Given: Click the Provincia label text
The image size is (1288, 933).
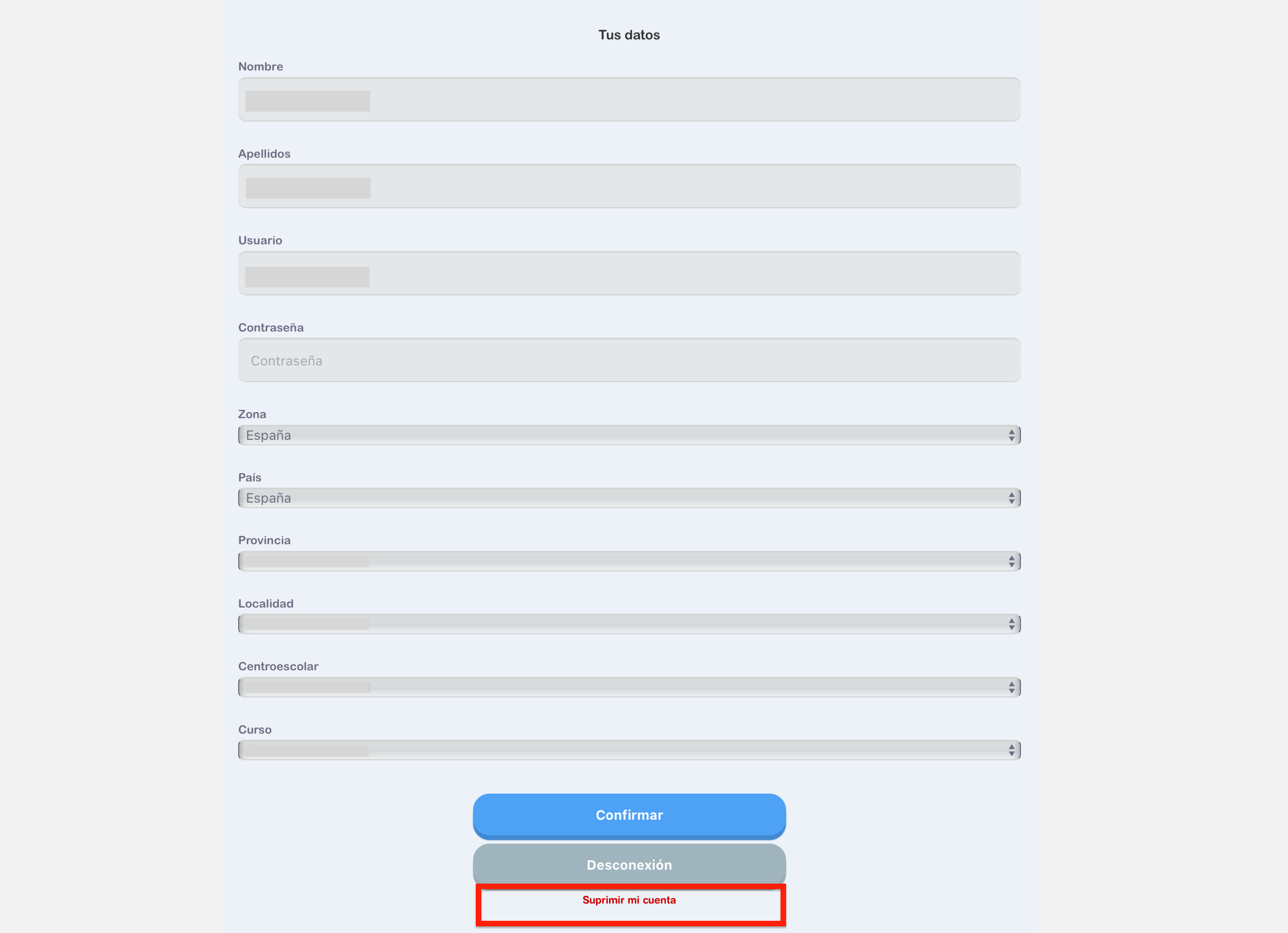Looking at the screenshot, I should pyautogui.click(x=264, y=540).
